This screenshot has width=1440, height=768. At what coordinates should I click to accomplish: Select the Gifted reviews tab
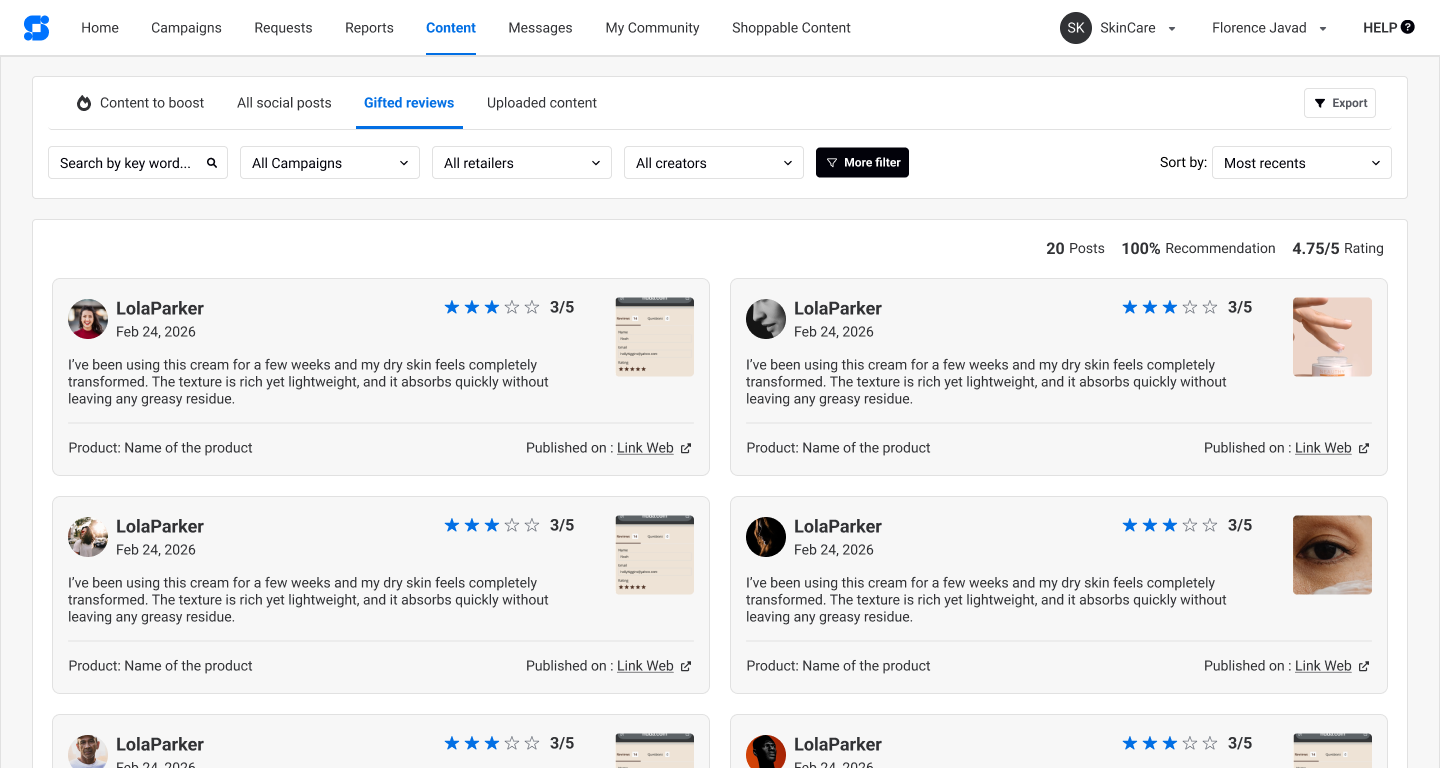pos(409,103)
